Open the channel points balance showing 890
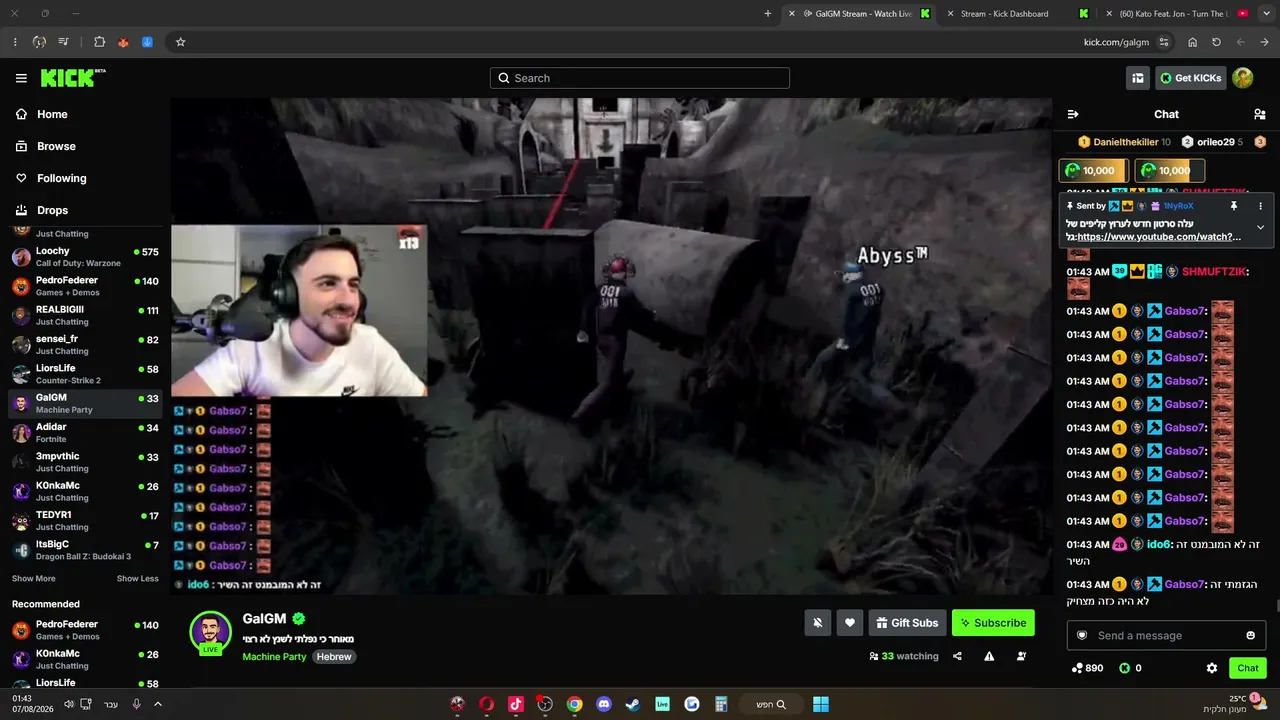This screenshot has width=1280, height=720. [x=1087, y=668]
